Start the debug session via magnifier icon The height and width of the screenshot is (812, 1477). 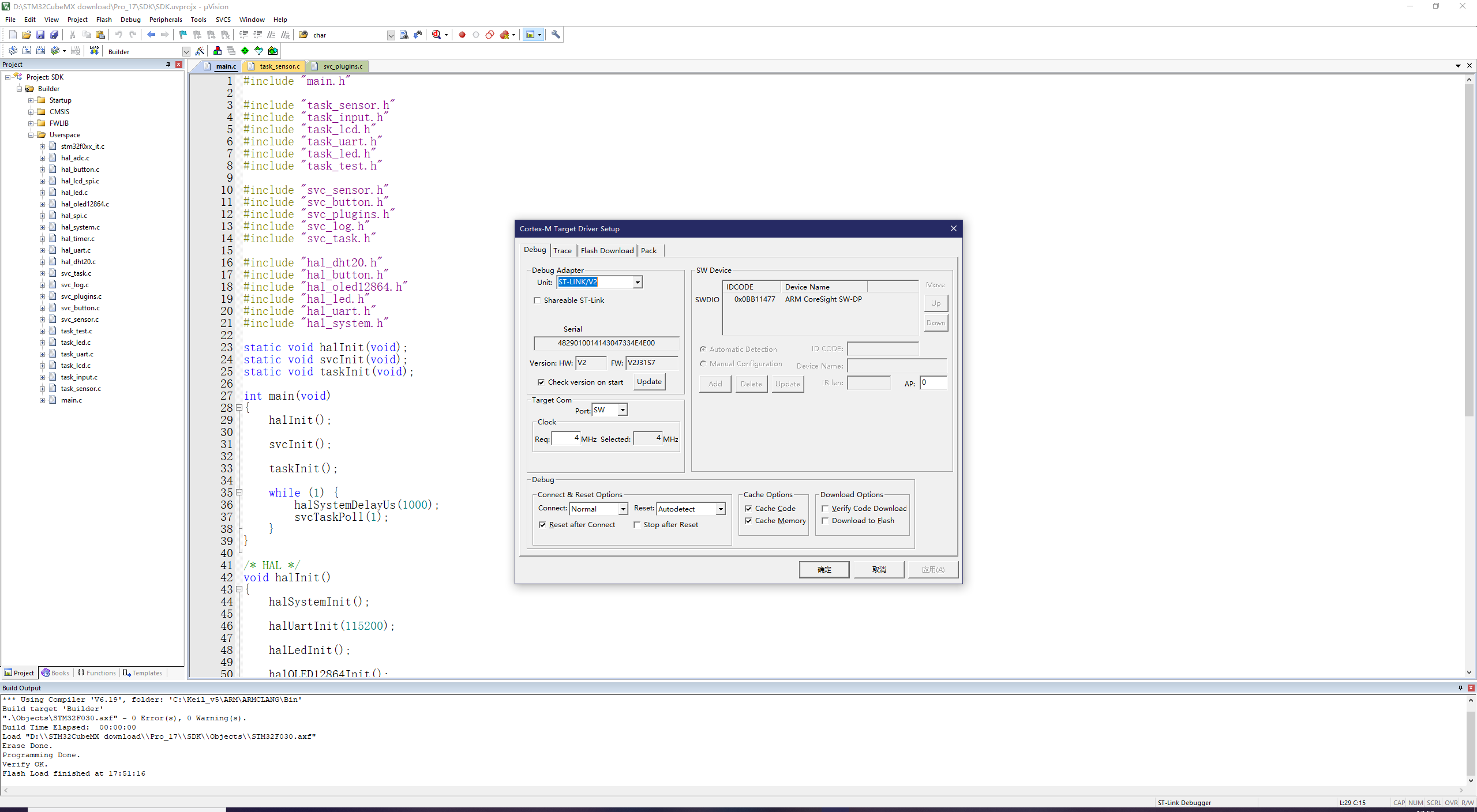click(437, 35)
